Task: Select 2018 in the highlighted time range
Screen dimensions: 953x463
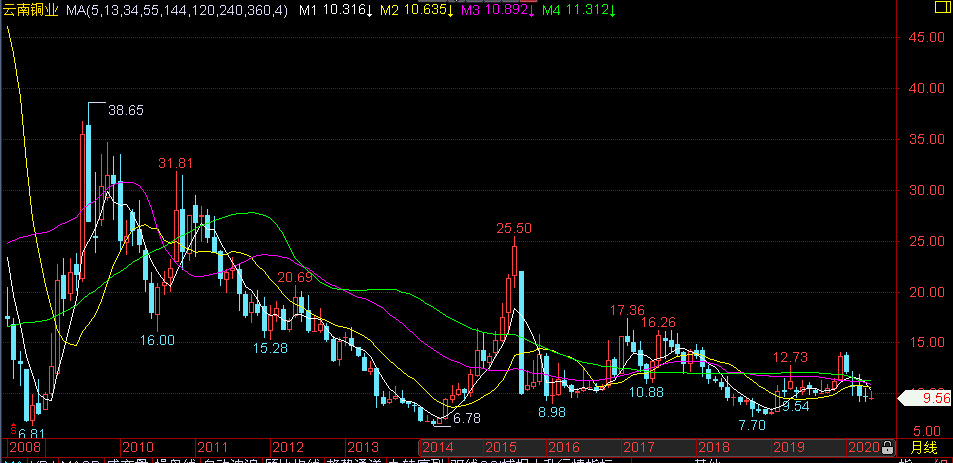Action: pyautogui.click(x=714, y=448)
